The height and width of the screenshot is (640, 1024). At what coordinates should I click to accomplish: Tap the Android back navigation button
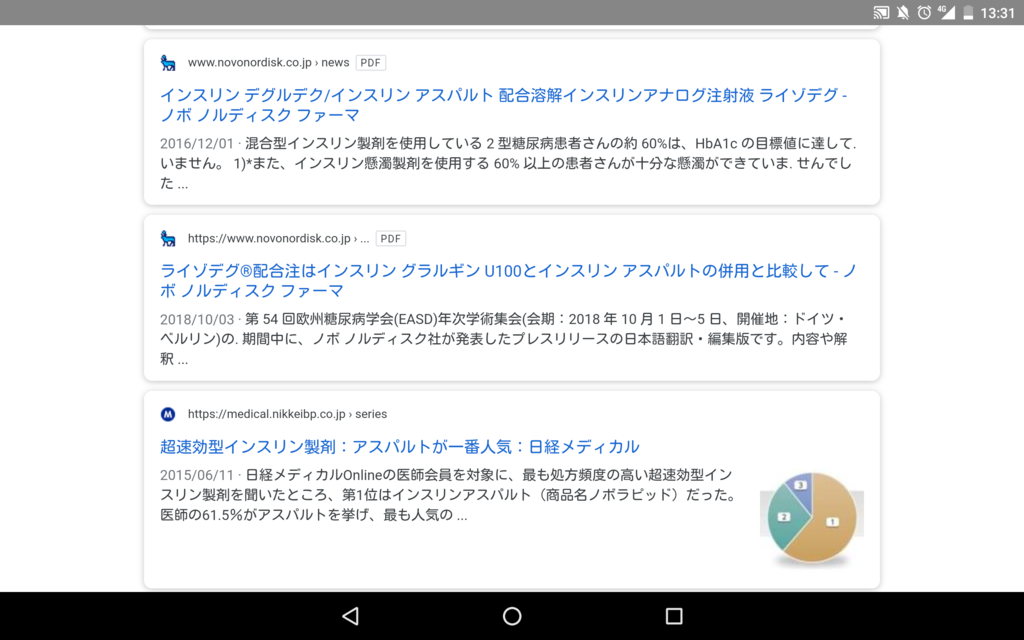pos(351,616)
